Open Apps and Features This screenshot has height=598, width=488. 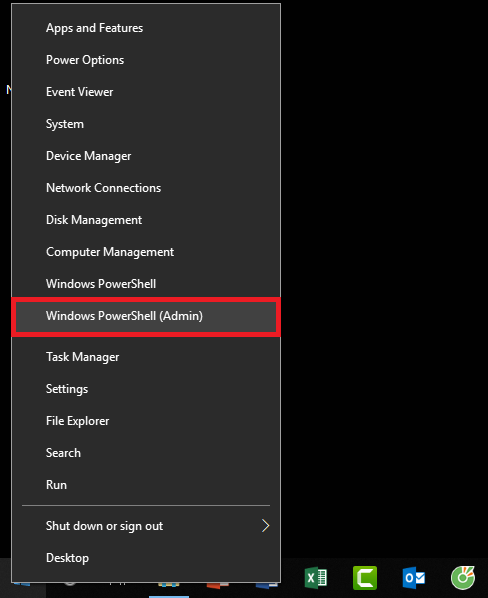pos(146,28)
